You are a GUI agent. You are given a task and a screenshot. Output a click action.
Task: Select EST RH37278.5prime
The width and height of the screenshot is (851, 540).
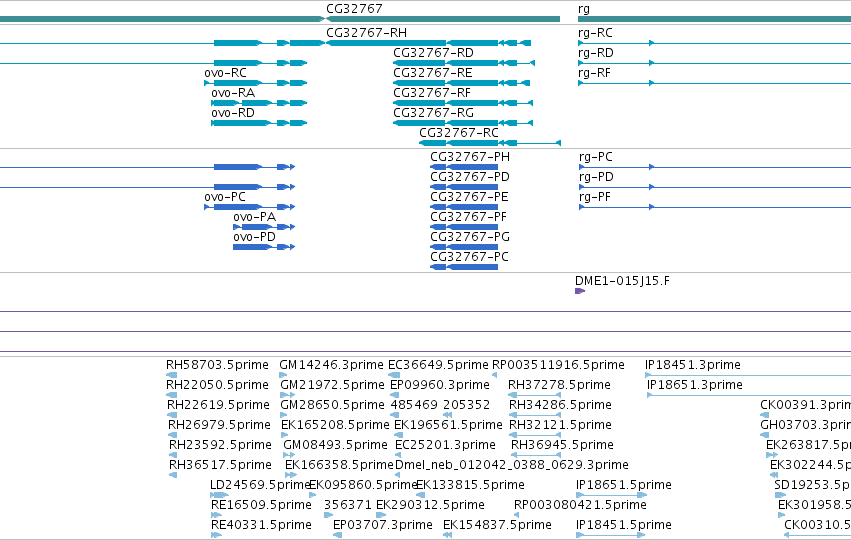(x=535, y=395)
